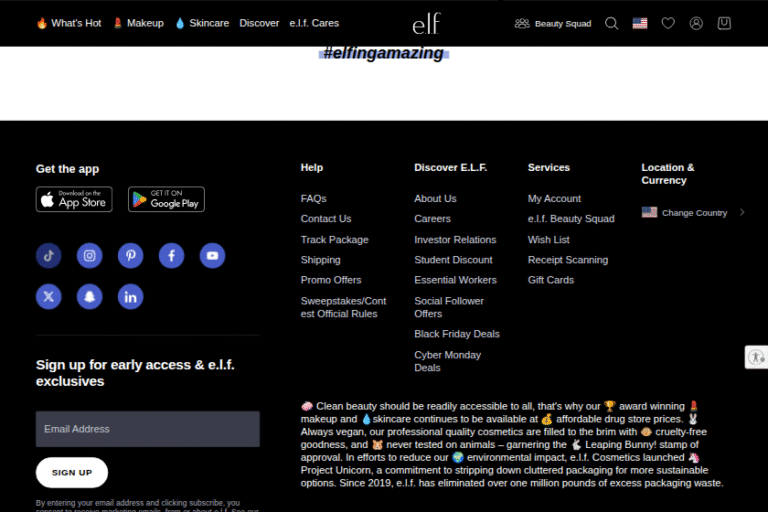Open the wishlist heart icon
This screenshot has width=768, height=512.
[x=668, y=23]
